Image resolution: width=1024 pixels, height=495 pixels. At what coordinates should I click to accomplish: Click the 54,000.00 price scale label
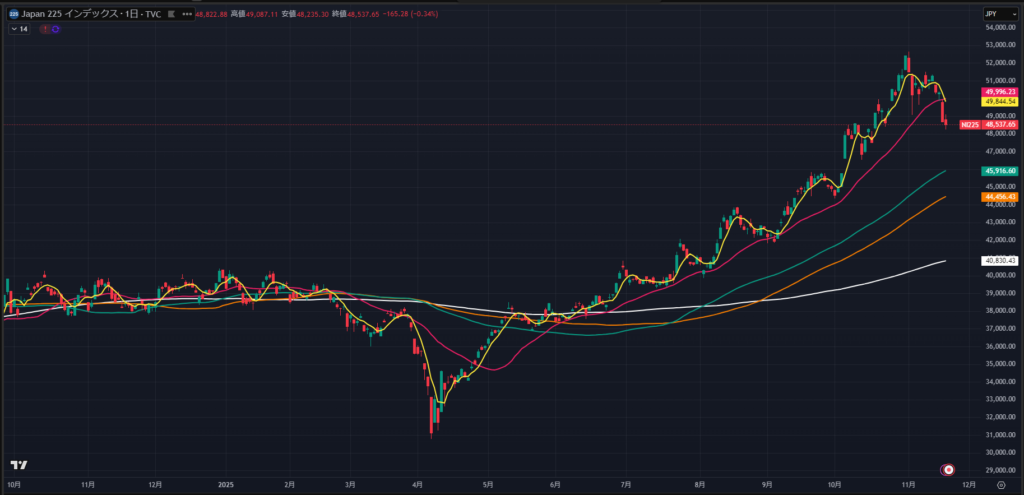(1000, 28)
